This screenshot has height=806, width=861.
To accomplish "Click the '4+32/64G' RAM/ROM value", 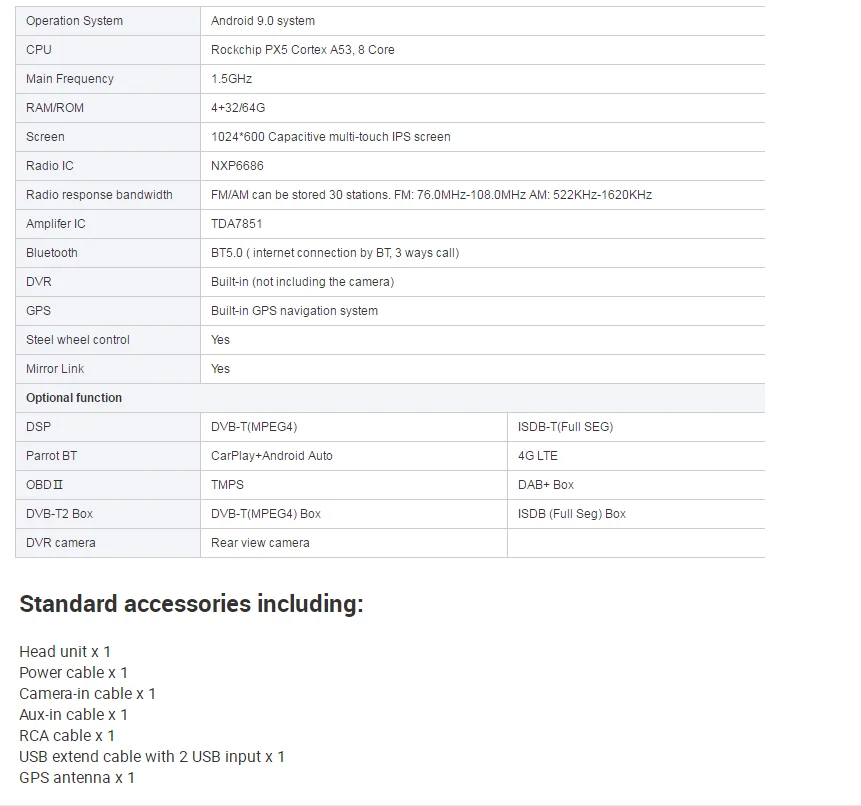I will (x=238, y=108).
